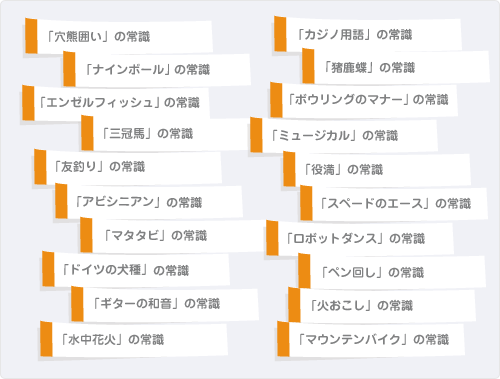Select 「アビシニアン」の常識 card
The image size is (500, 379).
(149, 202)
